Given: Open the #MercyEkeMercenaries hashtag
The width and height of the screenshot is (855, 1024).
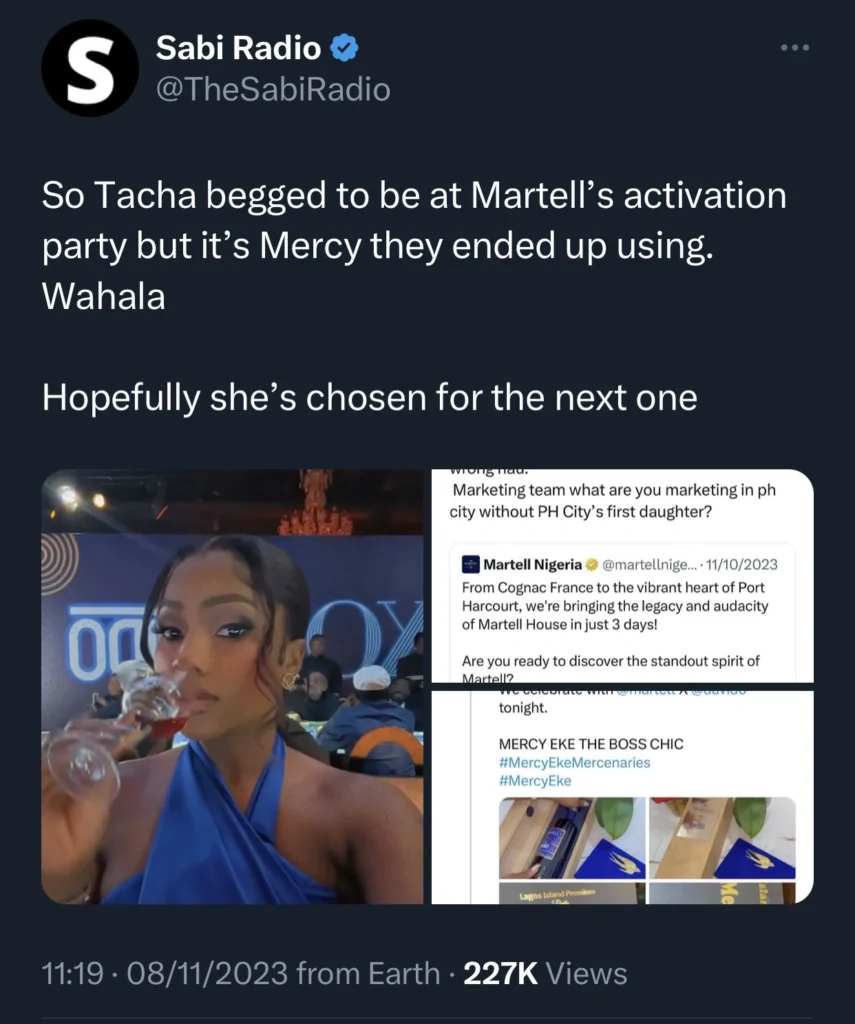Looking at the screenshot, I should pos(574,763).
